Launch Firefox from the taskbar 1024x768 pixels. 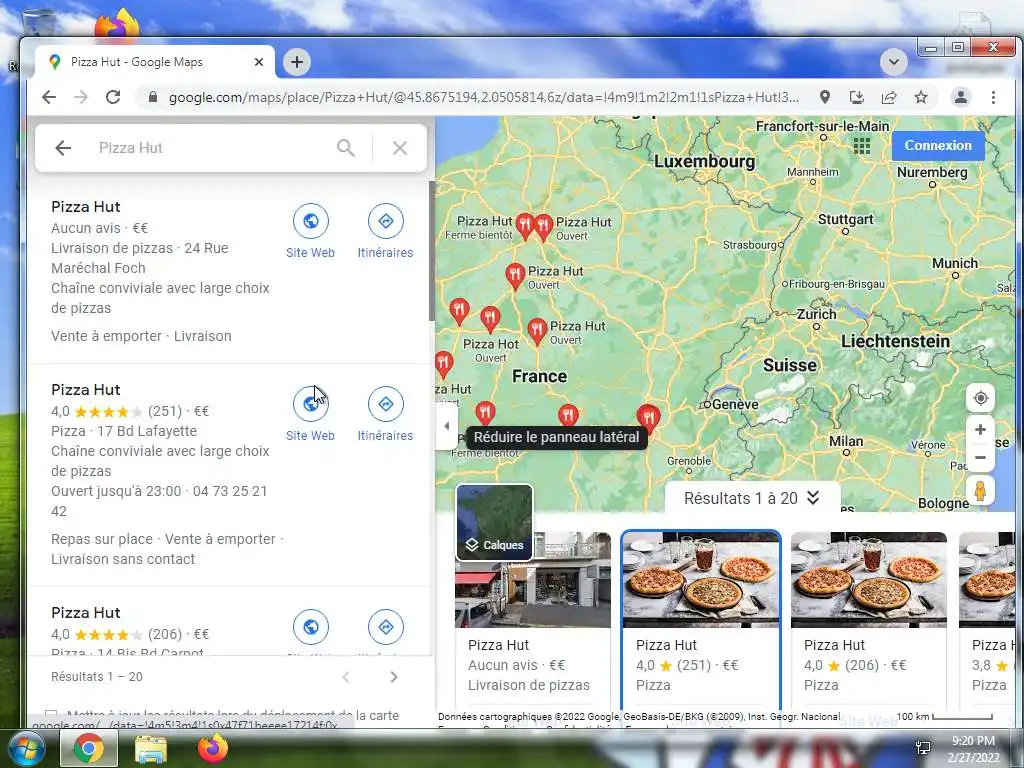(x=213, y=748)
